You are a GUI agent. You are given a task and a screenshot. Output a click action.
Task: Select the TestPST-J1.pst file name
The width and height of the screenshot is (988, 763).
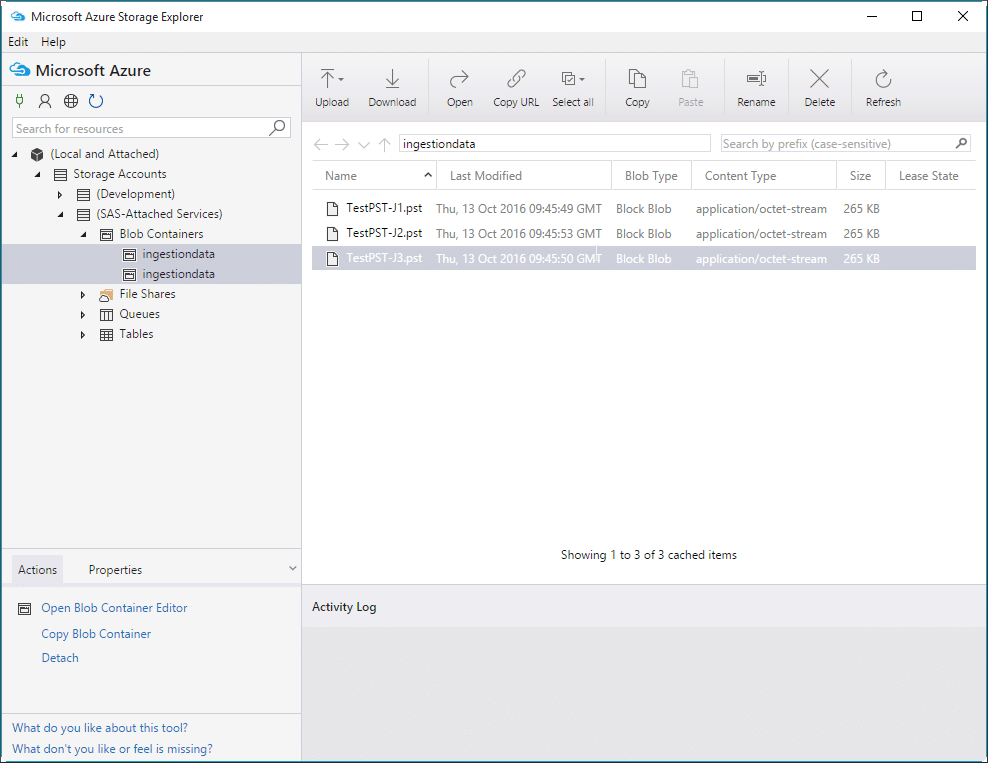click(384, 208)
